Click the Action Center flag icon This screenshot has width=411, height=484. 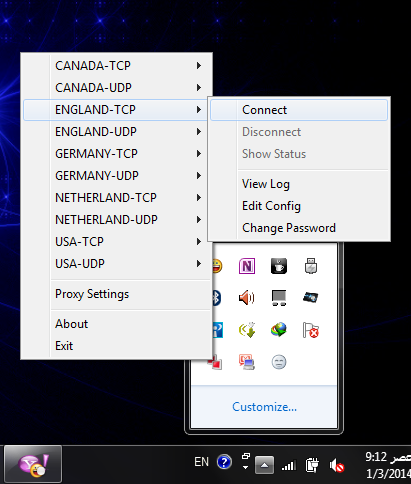click(311, 330)
